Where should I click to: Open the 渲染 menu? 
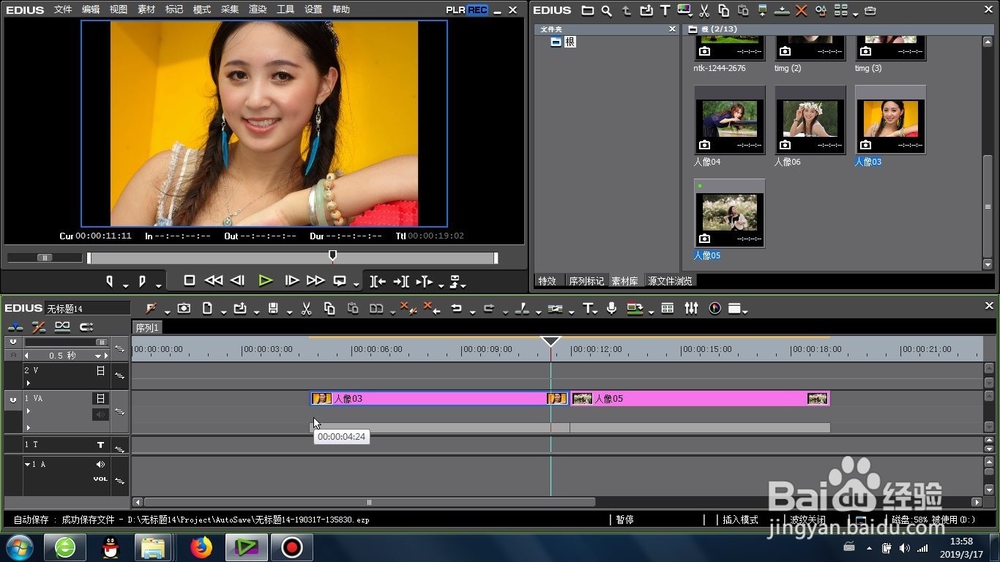(257, 10)
